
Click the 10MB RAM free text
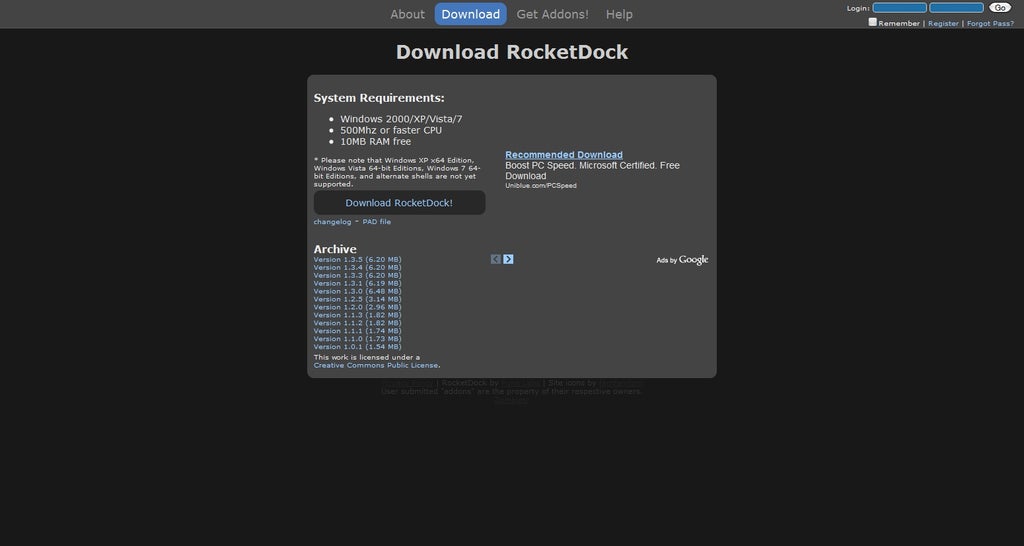coord(376,141)
